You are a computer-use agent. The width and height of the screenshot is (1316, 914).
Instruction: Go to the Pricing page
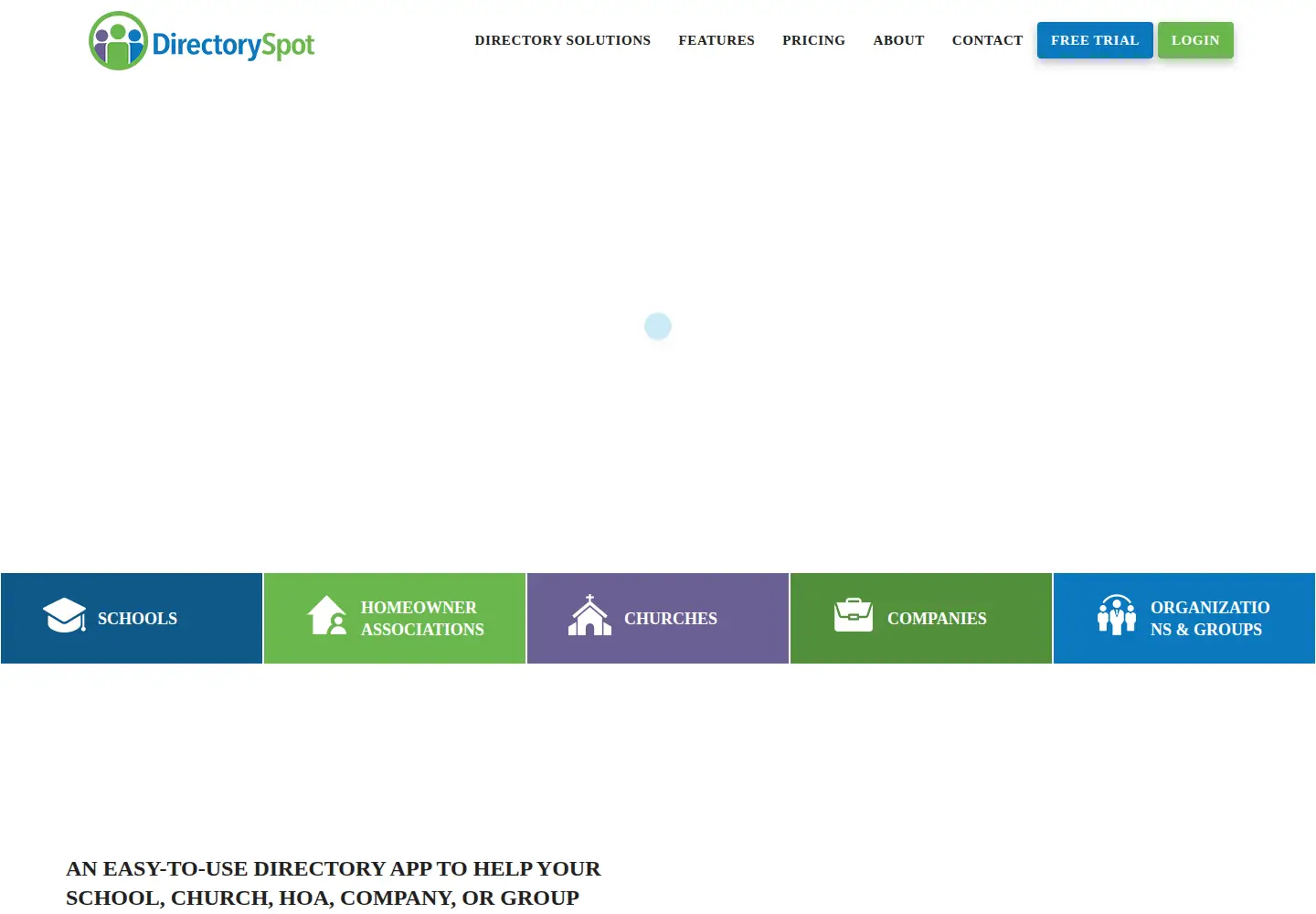pos(813,40)
